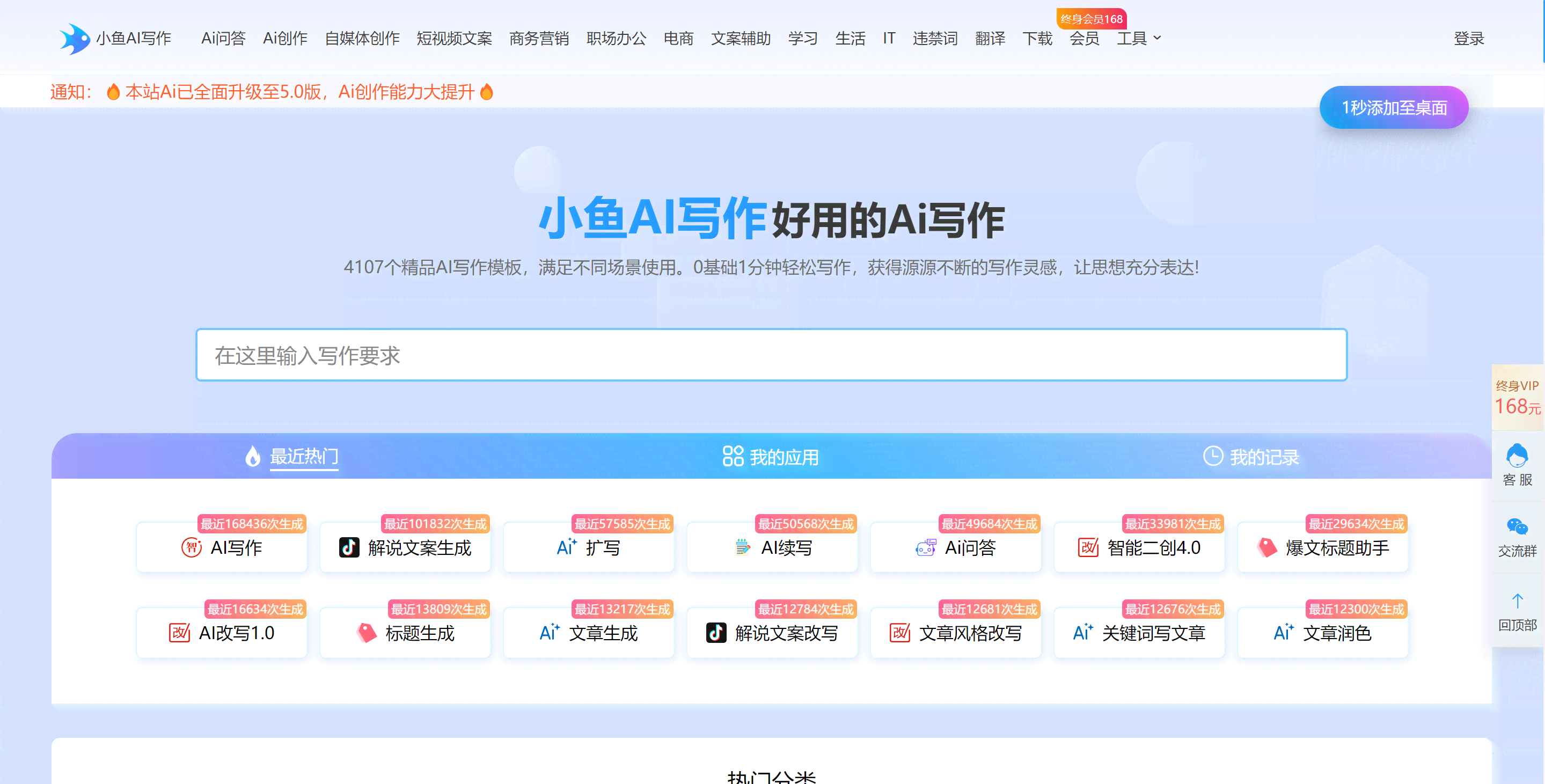1545x784 pixels.
Task: Open the 违禁词 menu item
Action: click(x=935, y=39)
